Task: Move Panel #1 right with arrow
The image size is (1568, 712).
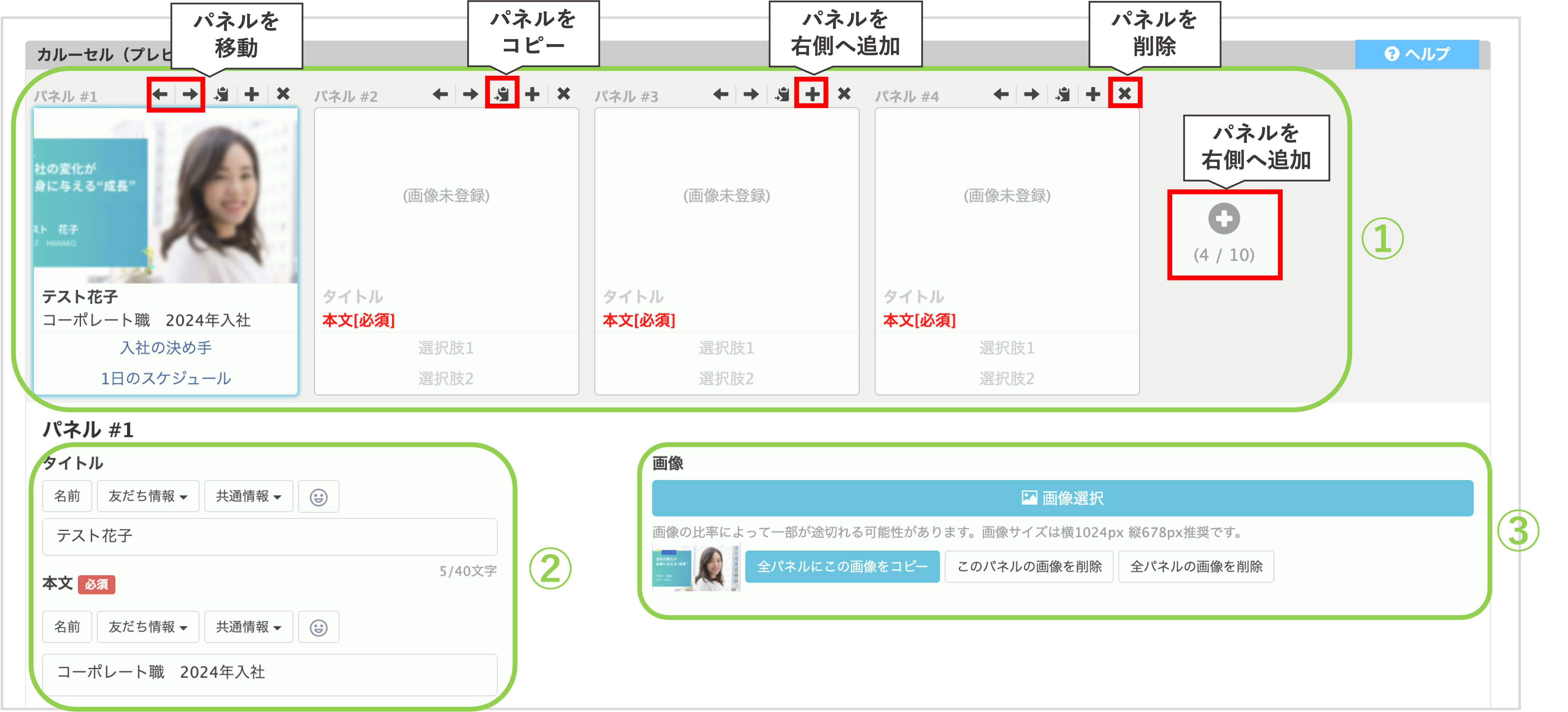Action: coord(190,94)
